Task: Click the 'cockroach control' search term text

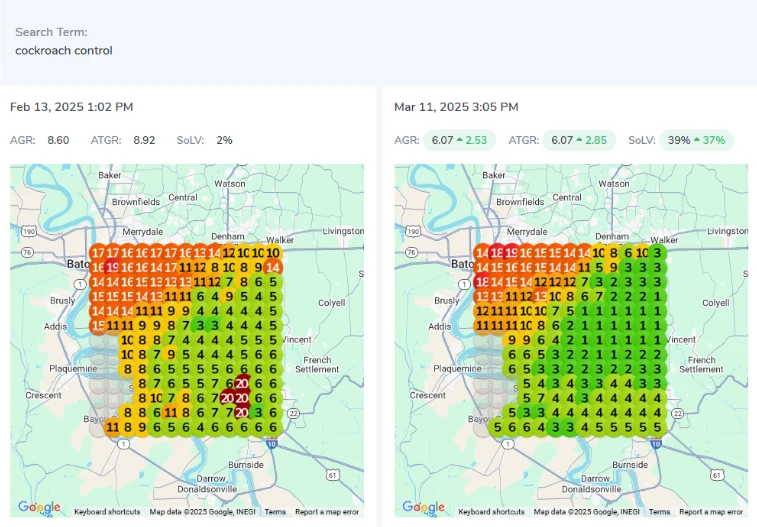Action: [x=64, y=50]
